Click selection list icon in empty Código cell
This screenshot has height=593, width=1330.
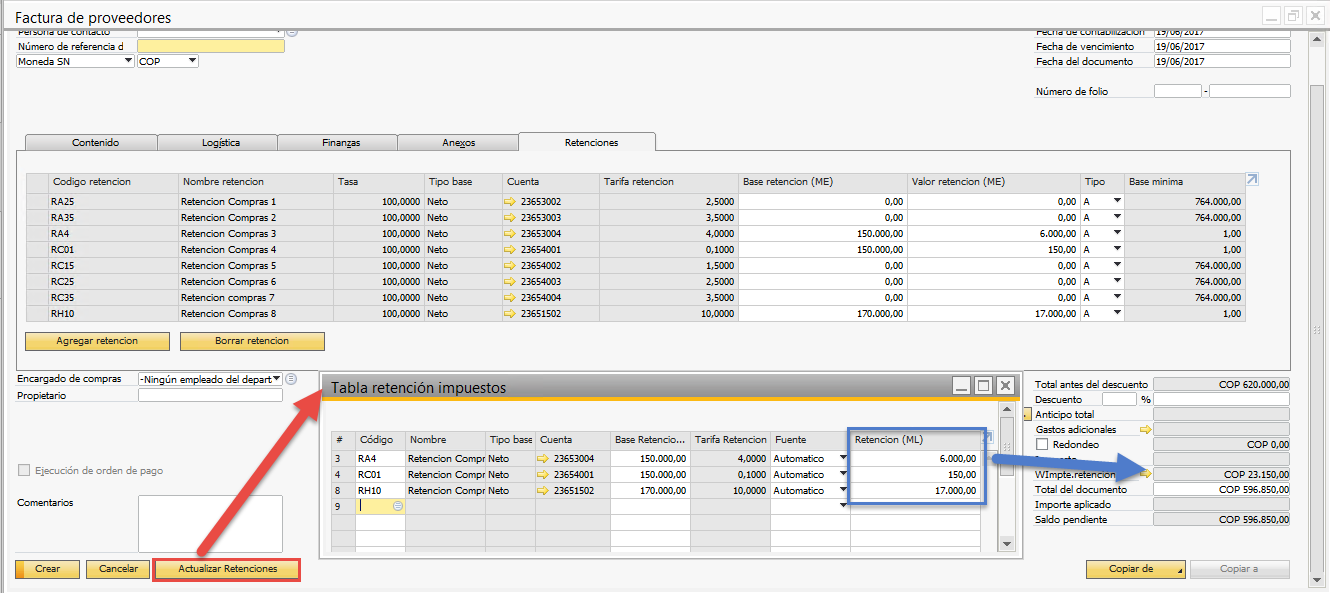point(398,506)
